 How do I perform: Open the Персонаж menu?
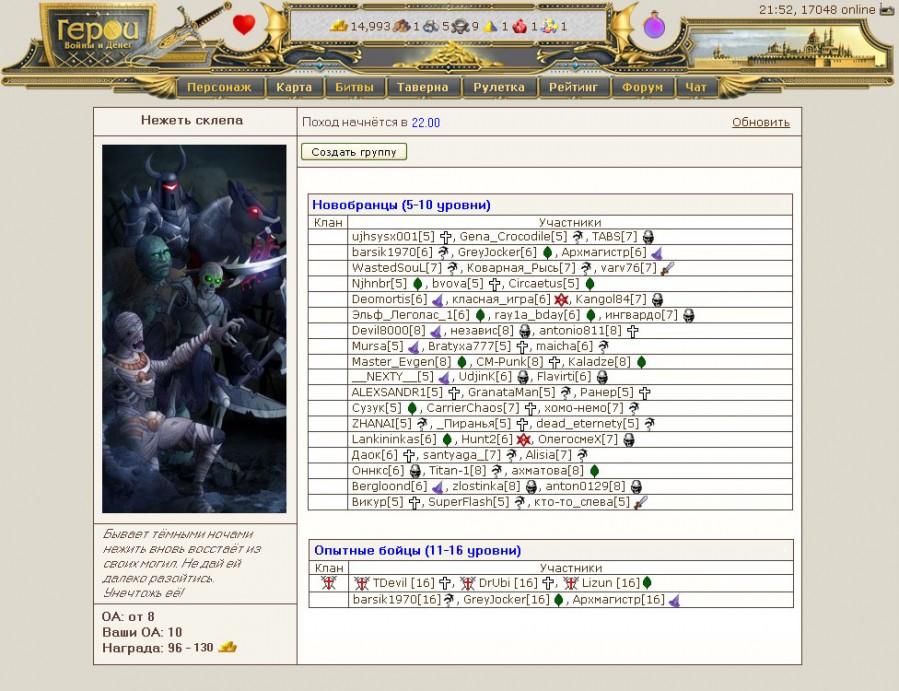219,87
